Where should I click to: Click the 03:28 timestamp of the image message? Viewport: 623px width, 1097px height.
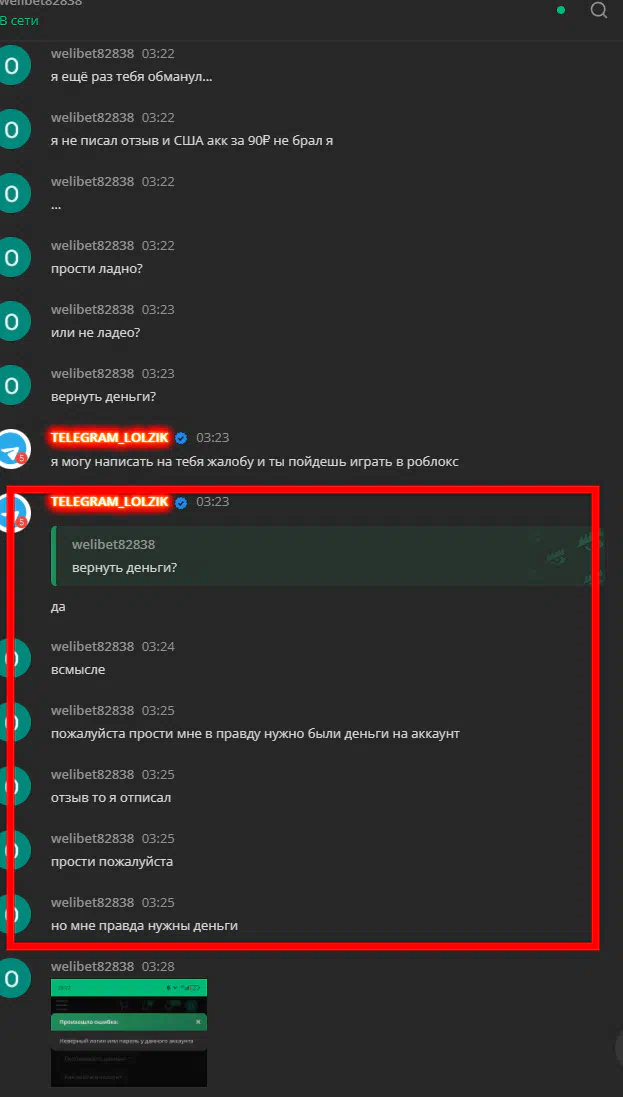click(158, 966)
